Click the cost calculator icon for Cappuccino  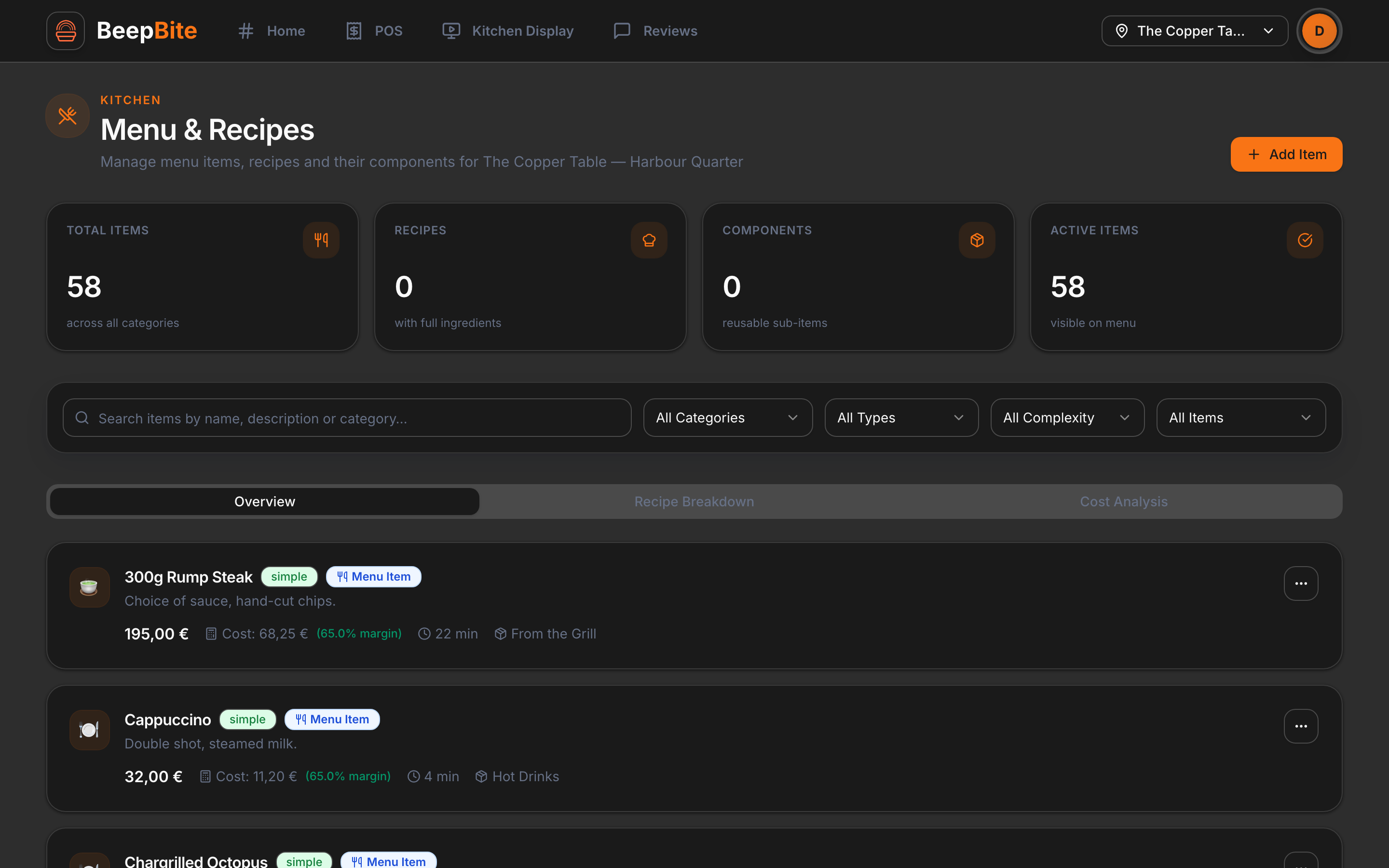point(205,777)
